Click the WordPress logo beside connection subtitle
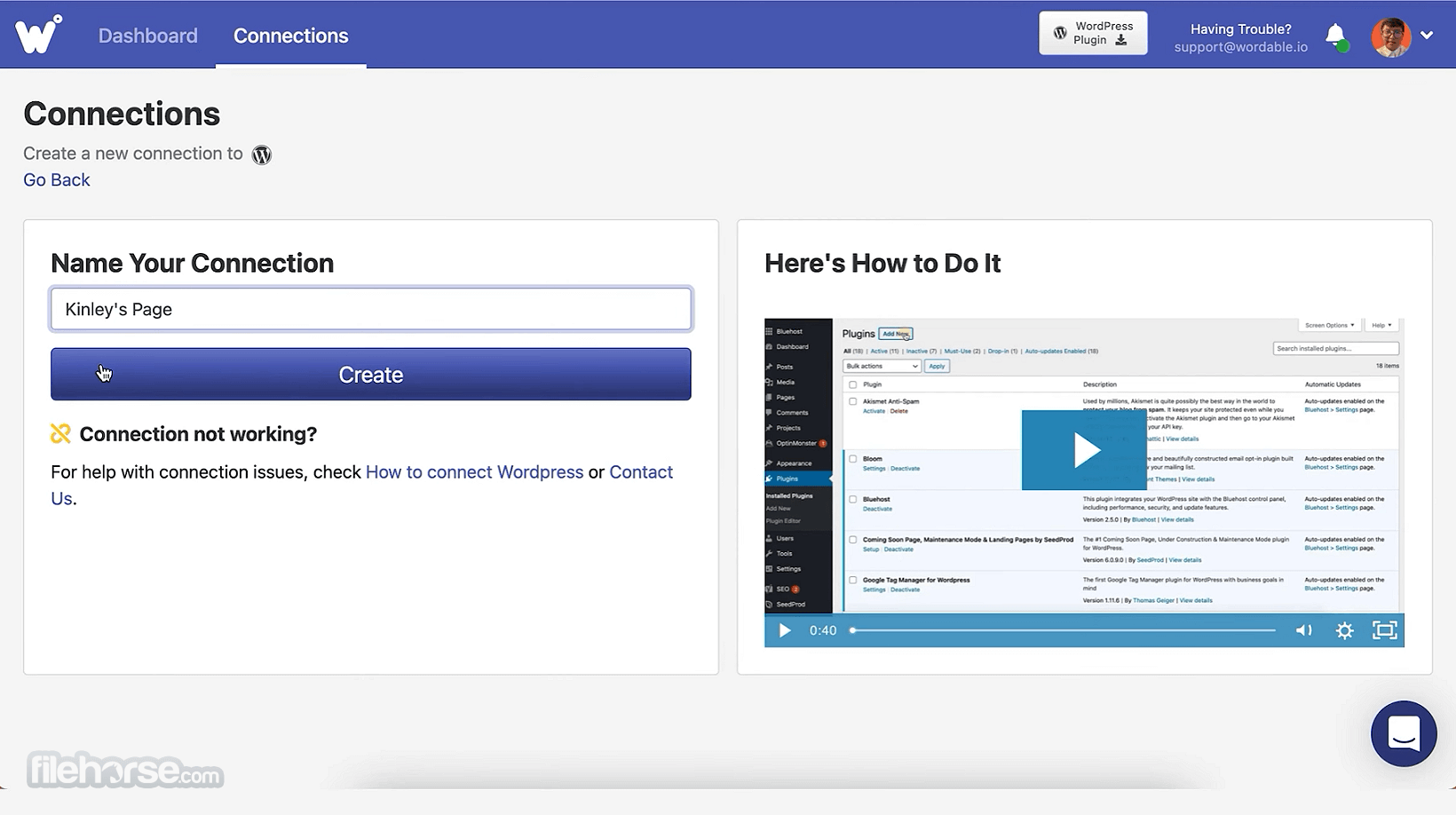This screenshot has height=815, width=1456. [x=261, y=154]
